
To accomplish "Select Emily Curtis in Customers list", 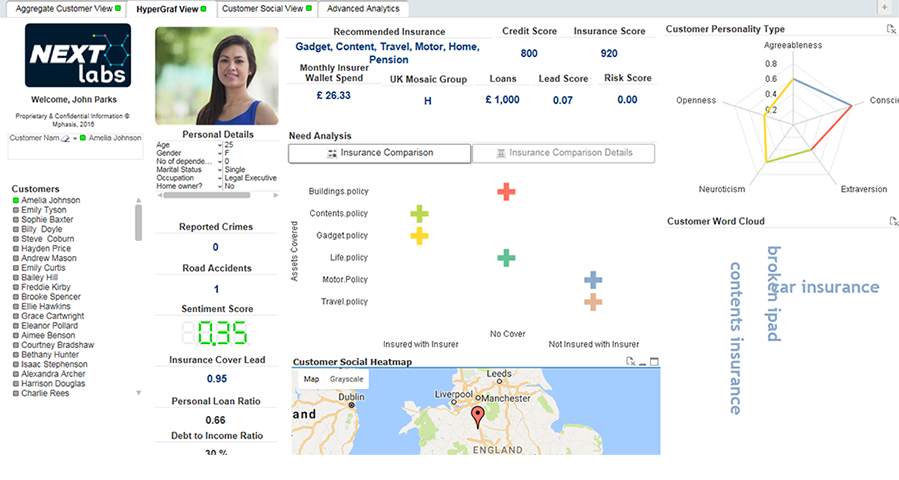I will click(43, 268).
